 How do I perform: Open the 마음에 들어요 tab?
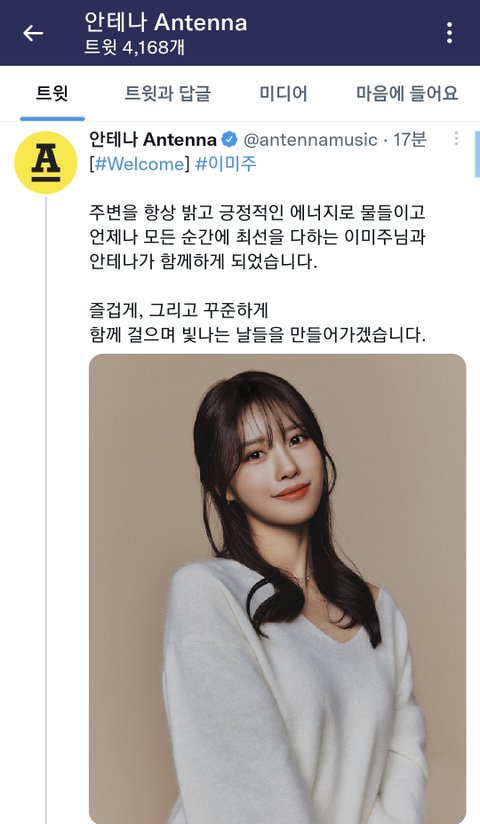coord(407,94)
